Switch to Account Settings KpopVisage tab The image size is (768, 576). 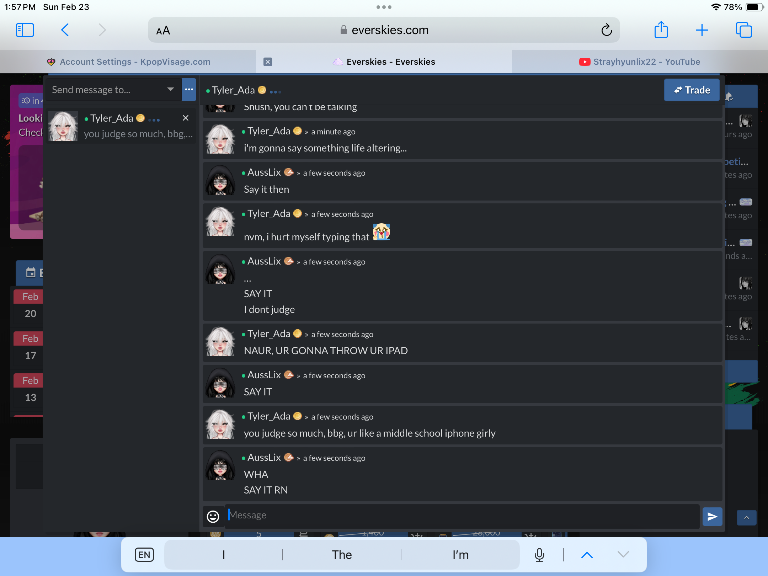click(128, 62)
